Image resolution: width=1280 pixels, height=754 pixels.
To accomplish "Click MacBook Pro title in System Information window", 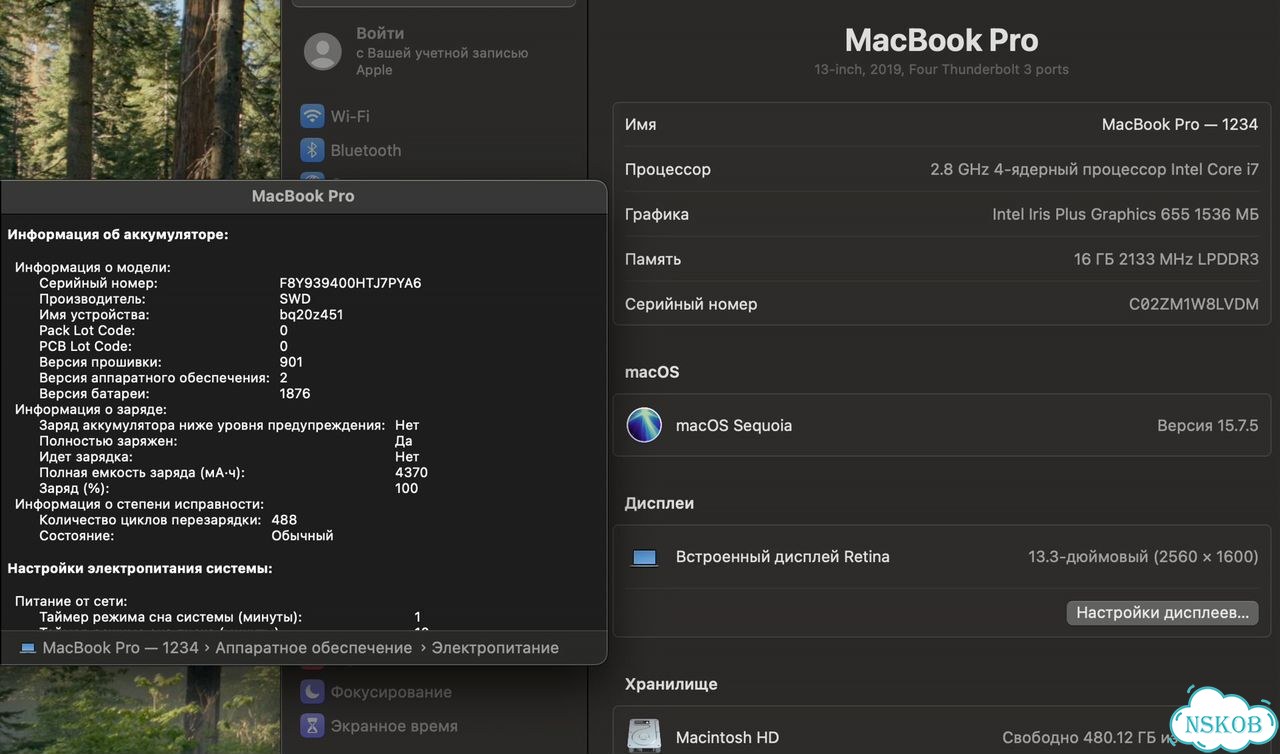I will (x=303, y=196).
